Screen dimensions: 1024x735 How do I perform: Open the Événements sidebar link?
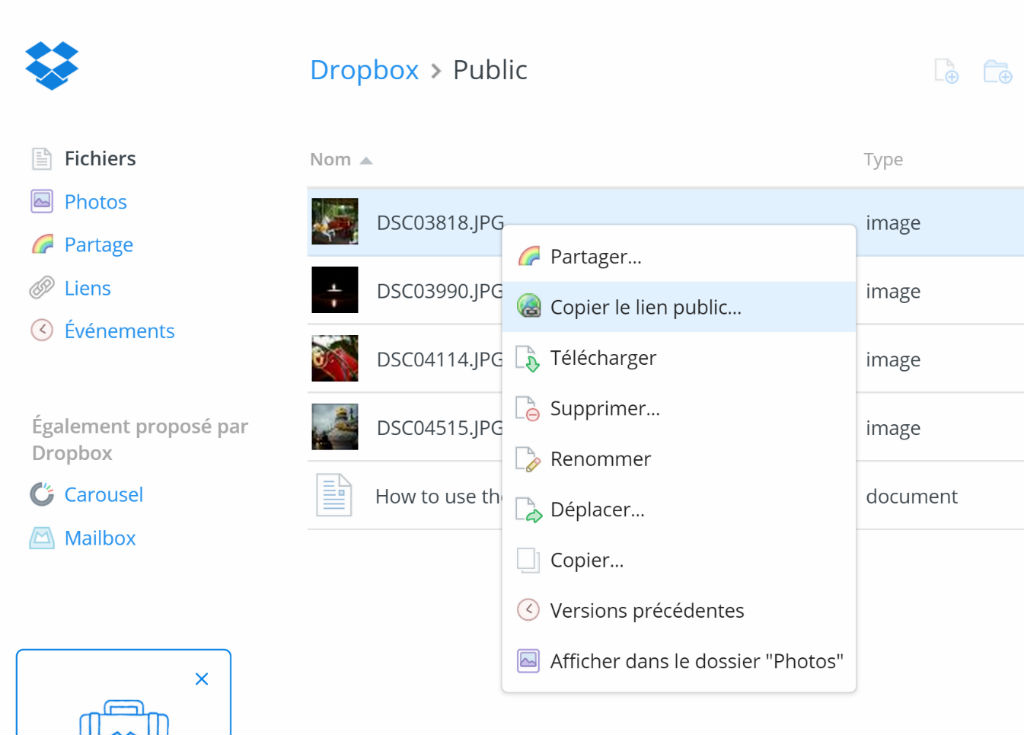120,331
